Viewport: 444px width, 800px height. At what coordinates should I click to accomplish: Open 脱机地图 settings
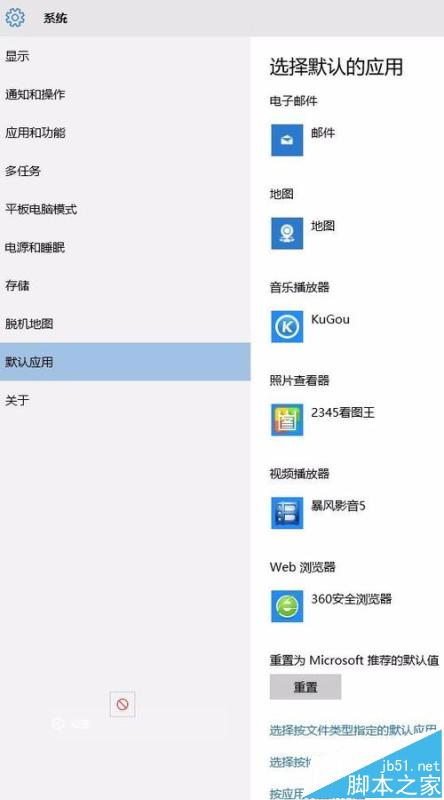click(x=125, y=324)
